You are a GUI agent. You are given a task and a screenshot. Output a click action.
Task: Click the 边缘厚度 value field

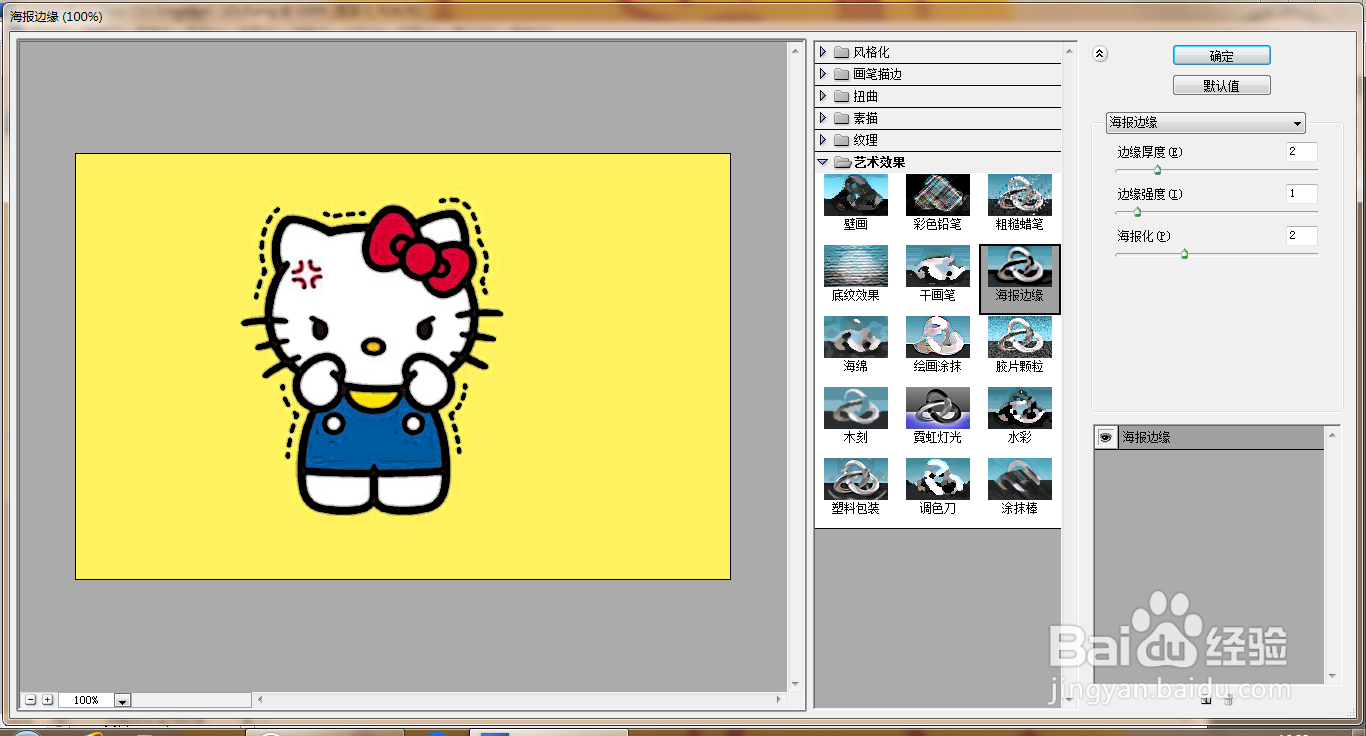point(1302,152)
